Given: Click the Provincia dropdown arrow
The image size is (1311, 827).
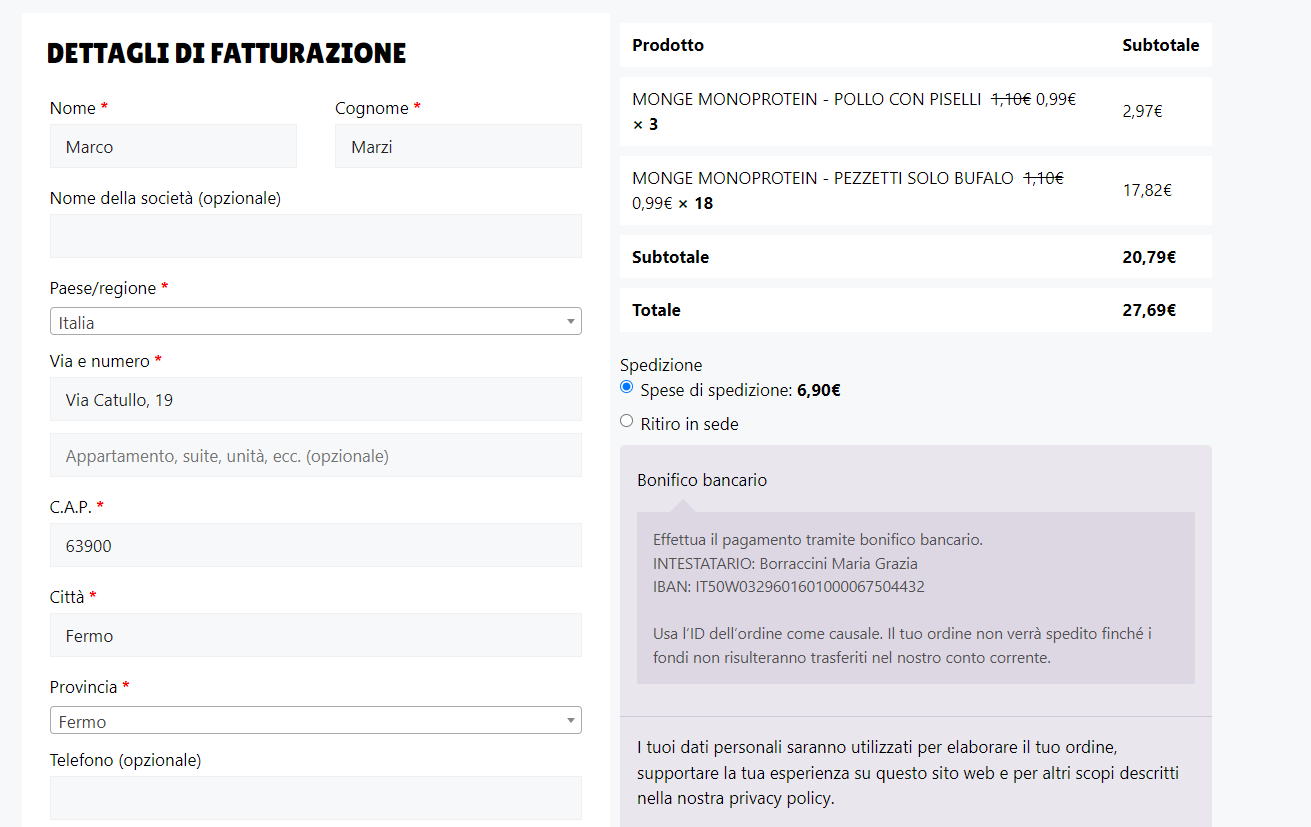Looking at the screenshot, I should [570, 721].
